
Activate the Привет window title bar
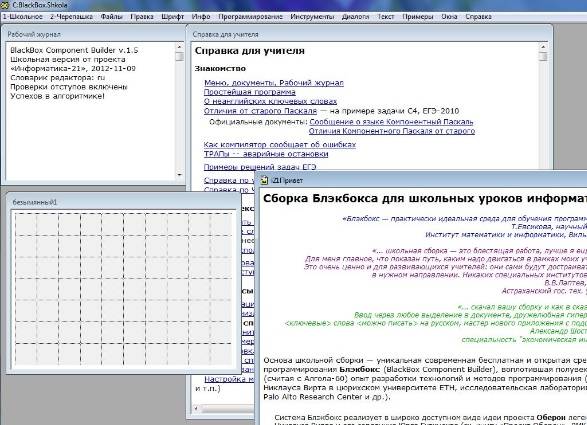pyautogui.click(x=422, y=180)
